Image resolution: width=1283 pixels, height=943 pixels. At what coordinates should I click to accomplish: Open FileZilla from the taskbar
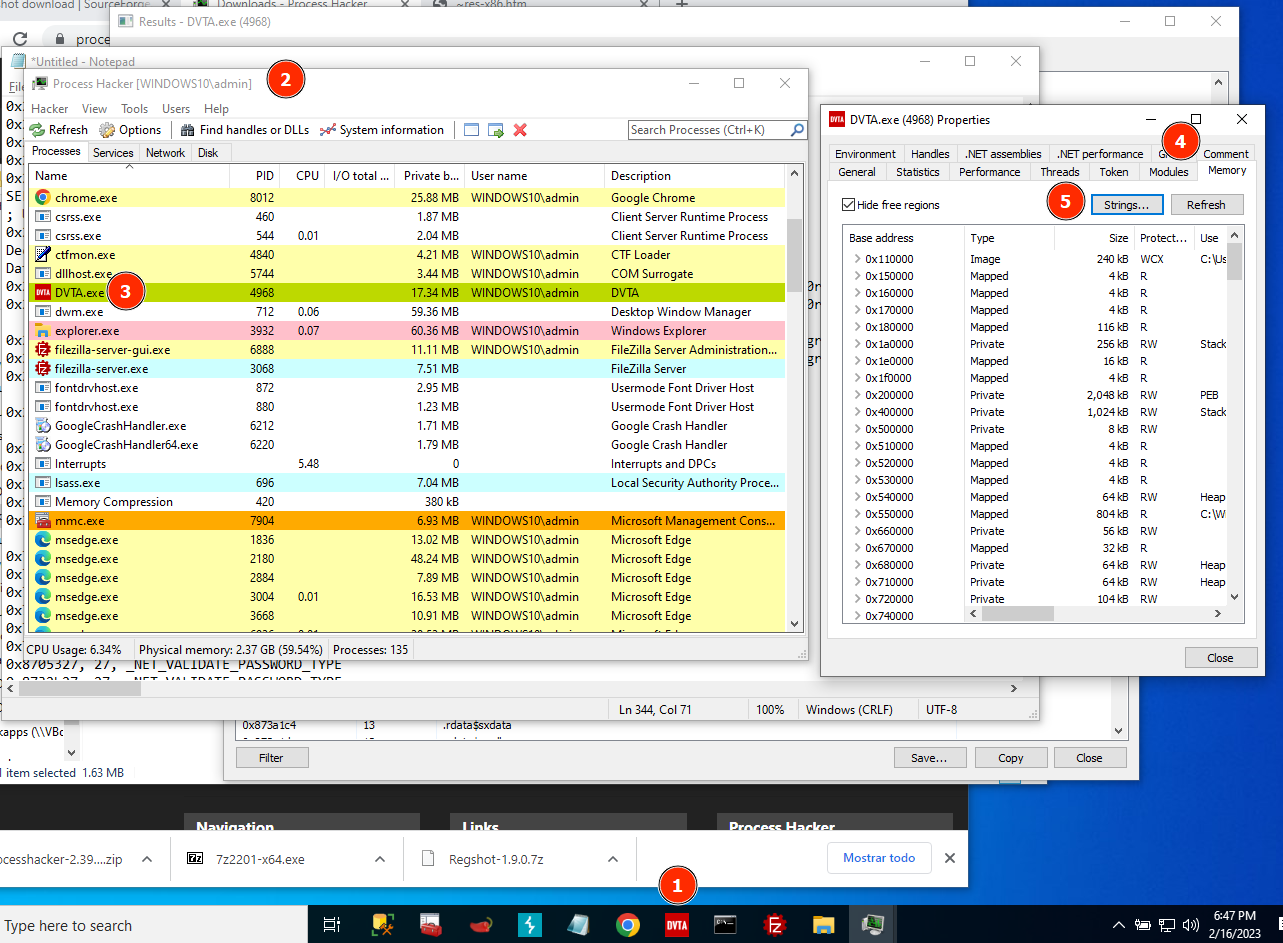[775, 925]
